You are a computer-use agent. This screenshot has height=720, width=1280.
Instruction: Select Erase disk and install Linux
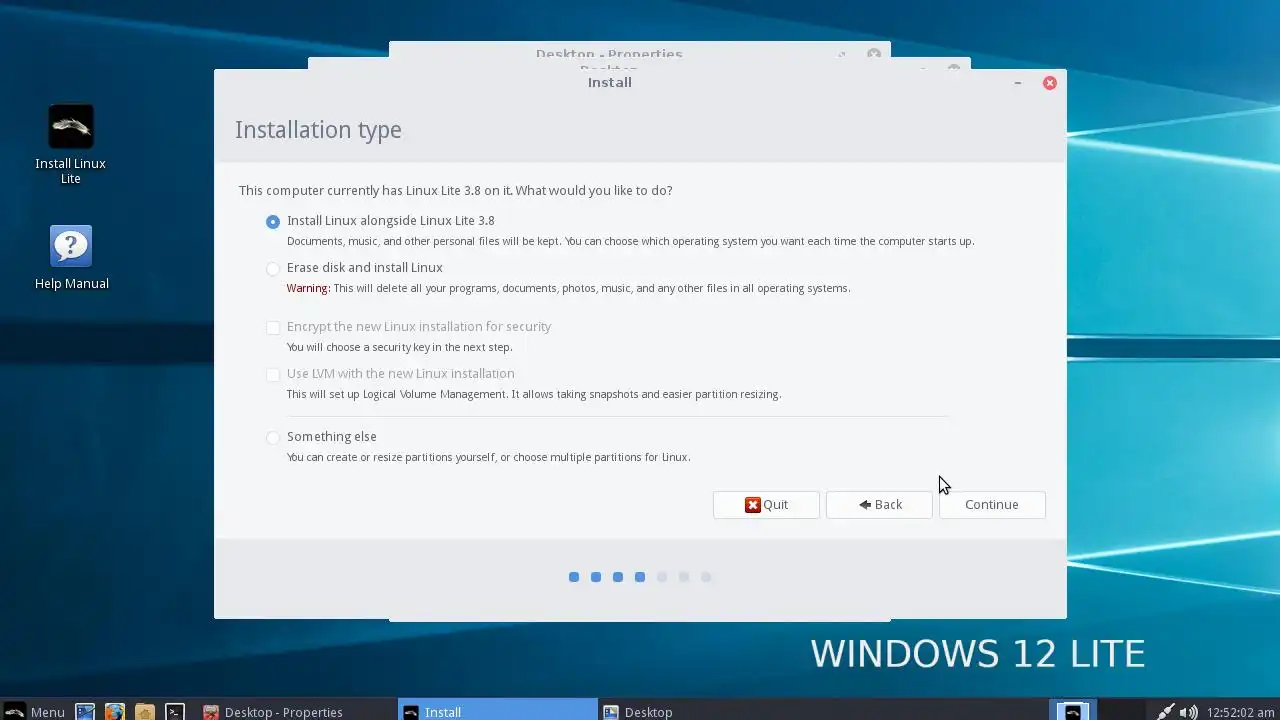[x=273, y=268]
